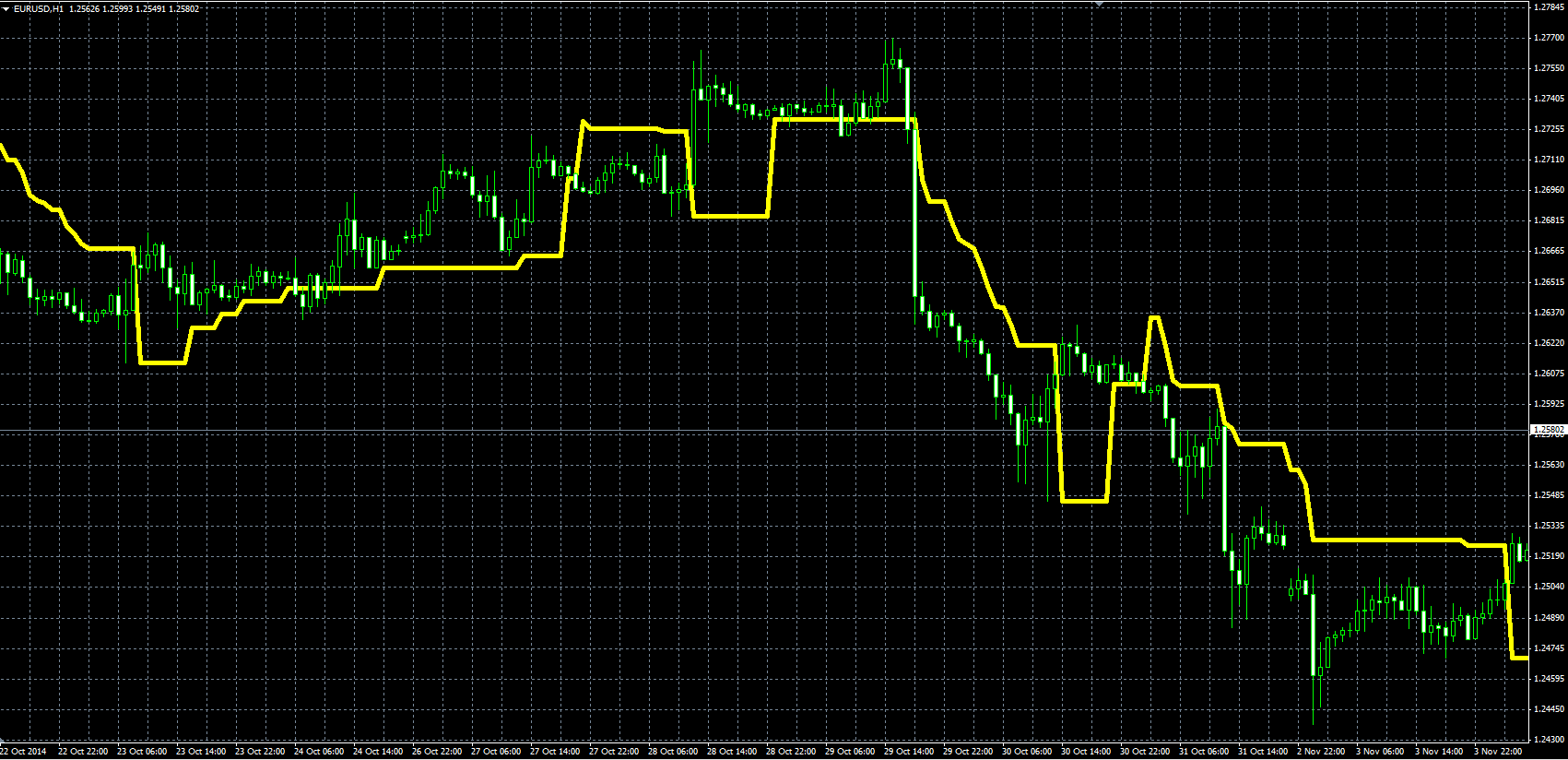Click the 1.27405 price axis label
Image resolution: width=1568 pixels, height=760 pixels.
(x=1550, y=99)
